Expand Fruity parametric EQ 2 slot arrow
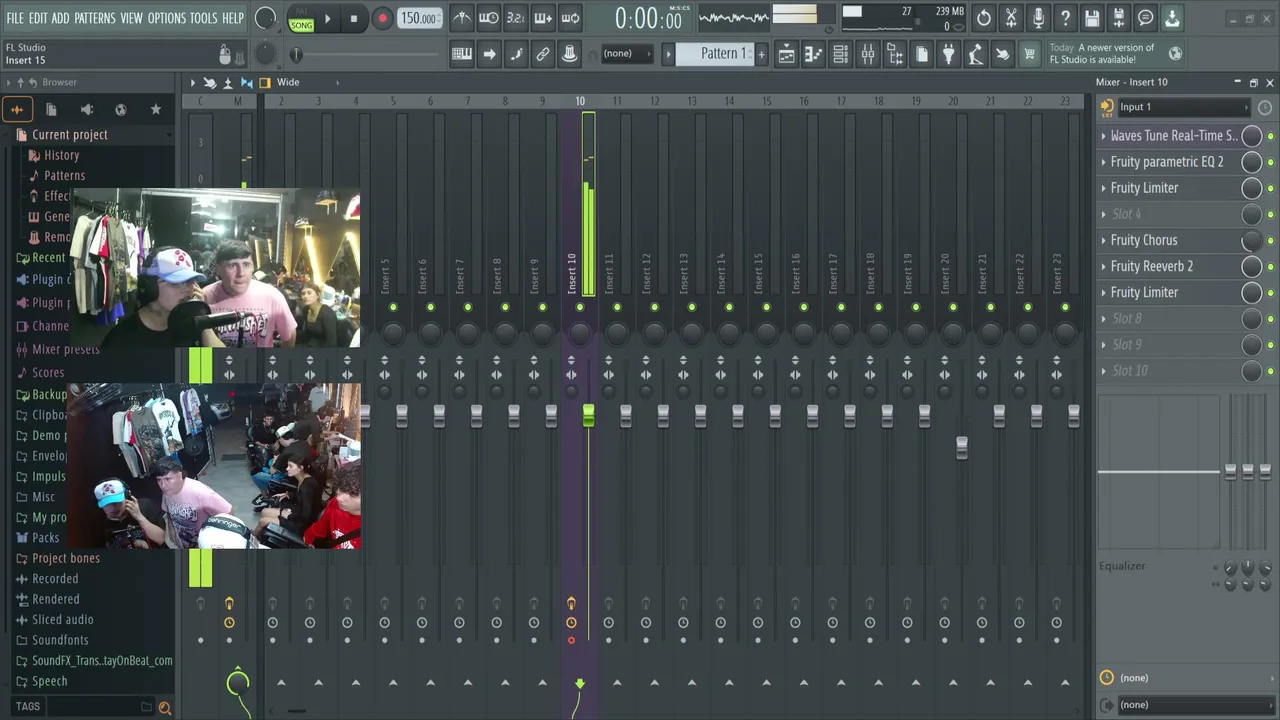Screen dimensions: 1280x720 click(x=1104, y=162)
